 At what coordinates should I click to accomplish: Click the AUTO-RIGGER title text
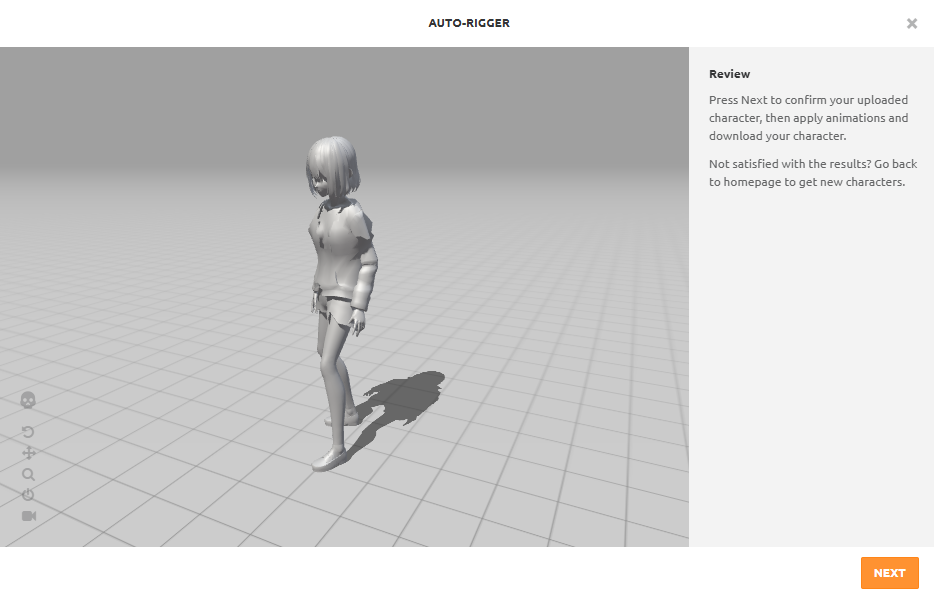[469, 23]
